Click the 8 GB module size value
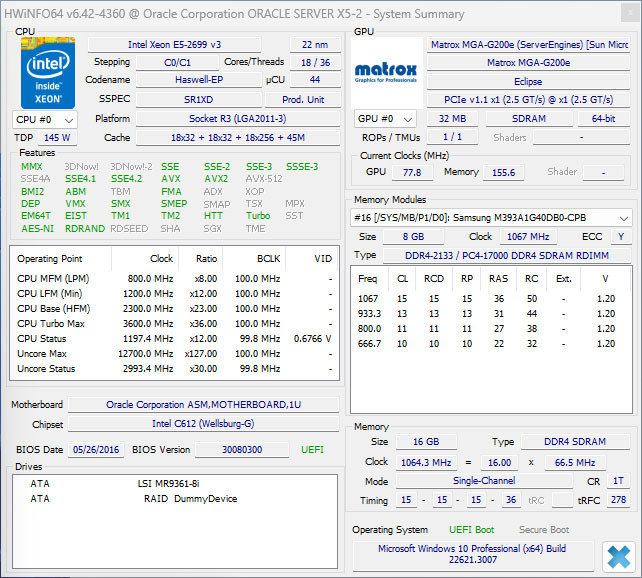The image size is (642, 578). point(413,237)
